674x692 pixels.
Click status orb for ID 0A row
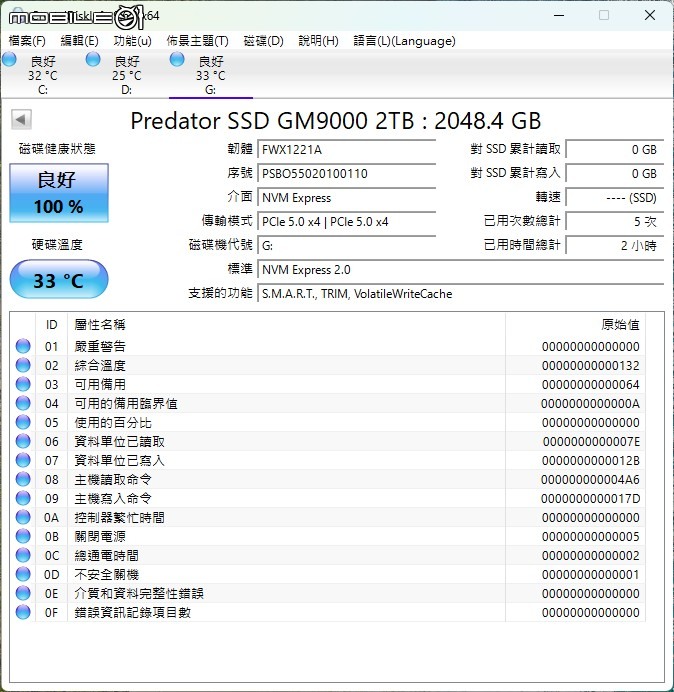(x=23, y=517)
